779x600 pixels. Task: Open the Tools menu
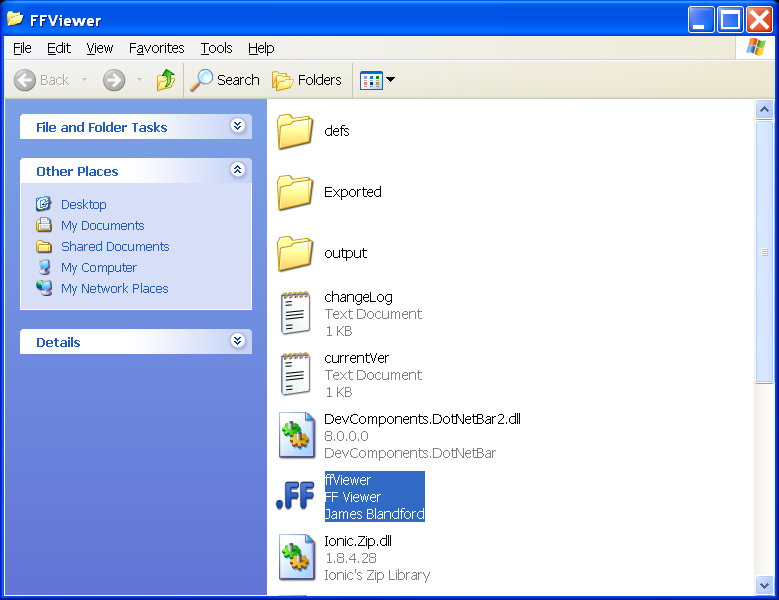[x=216, y=48]
